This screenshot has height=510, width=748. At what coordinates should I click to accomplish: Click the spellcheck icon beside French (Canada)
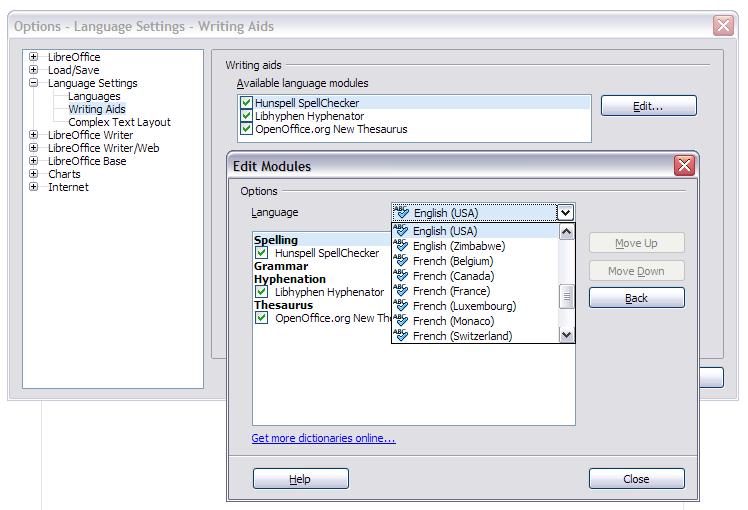(x=402, y=276)
